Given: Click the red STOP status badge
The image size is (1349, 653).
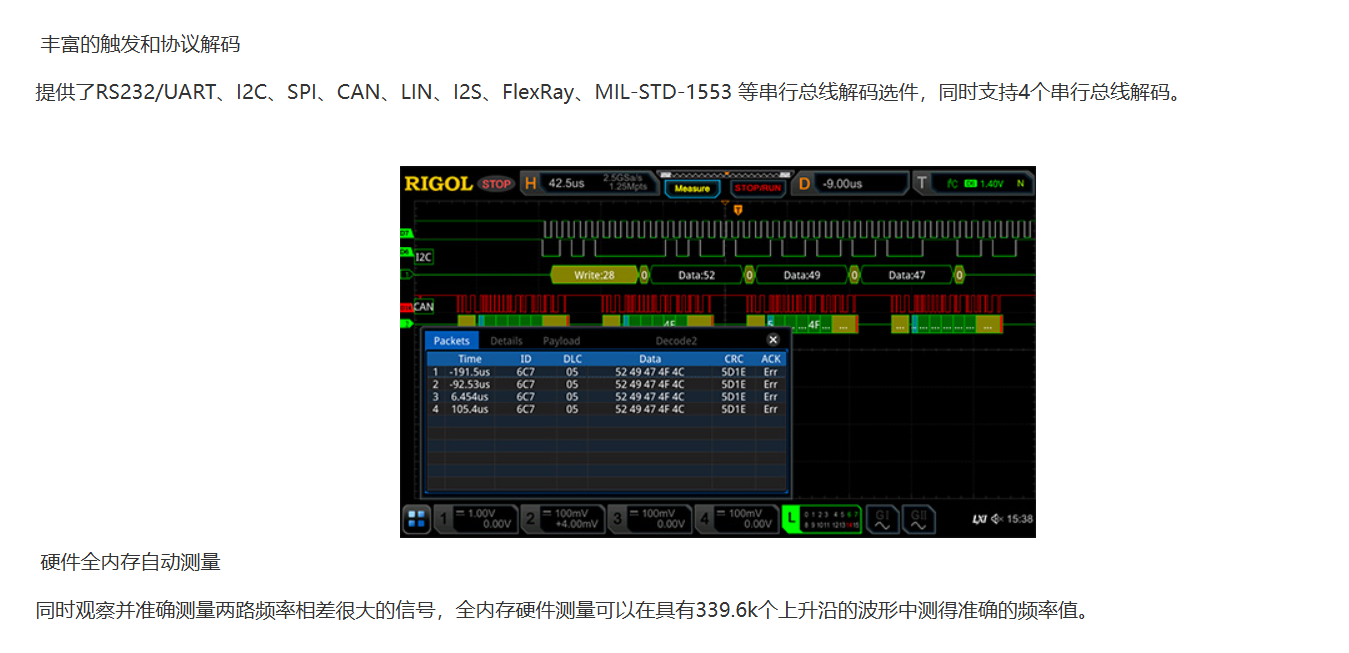Looking at the screenshot, I should pos(496,183).
